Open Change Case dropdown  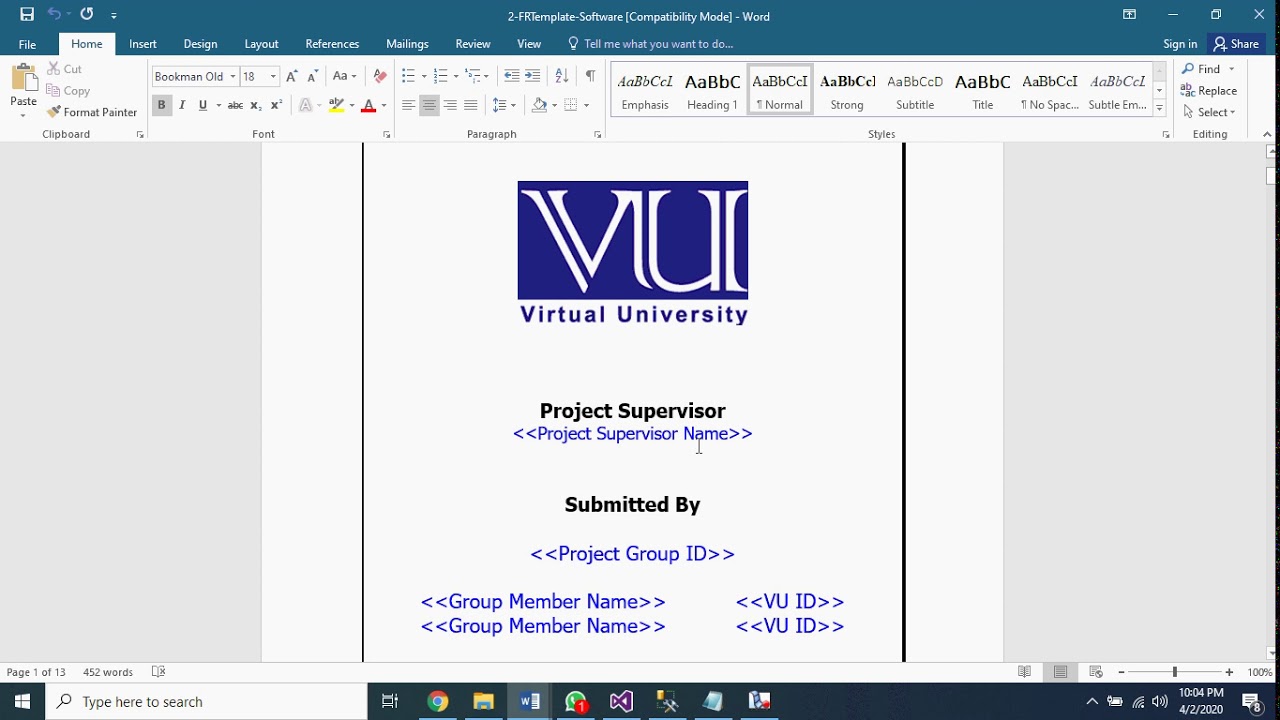[344, 76]
